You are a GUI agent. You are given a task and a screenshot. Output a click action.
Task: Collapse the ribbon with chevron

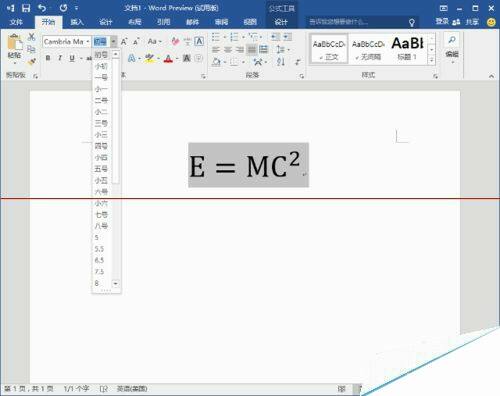(x=491, y=76)
